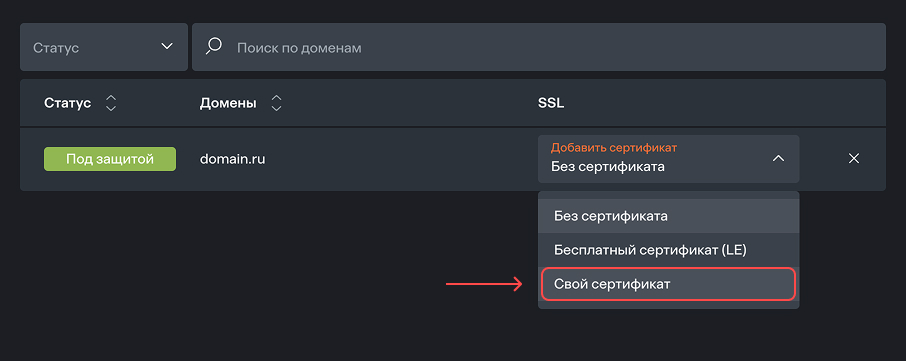Screen dimensions: 906x361
Task: Sort descending with Статус column down arrow
Action: coord(111,108)
